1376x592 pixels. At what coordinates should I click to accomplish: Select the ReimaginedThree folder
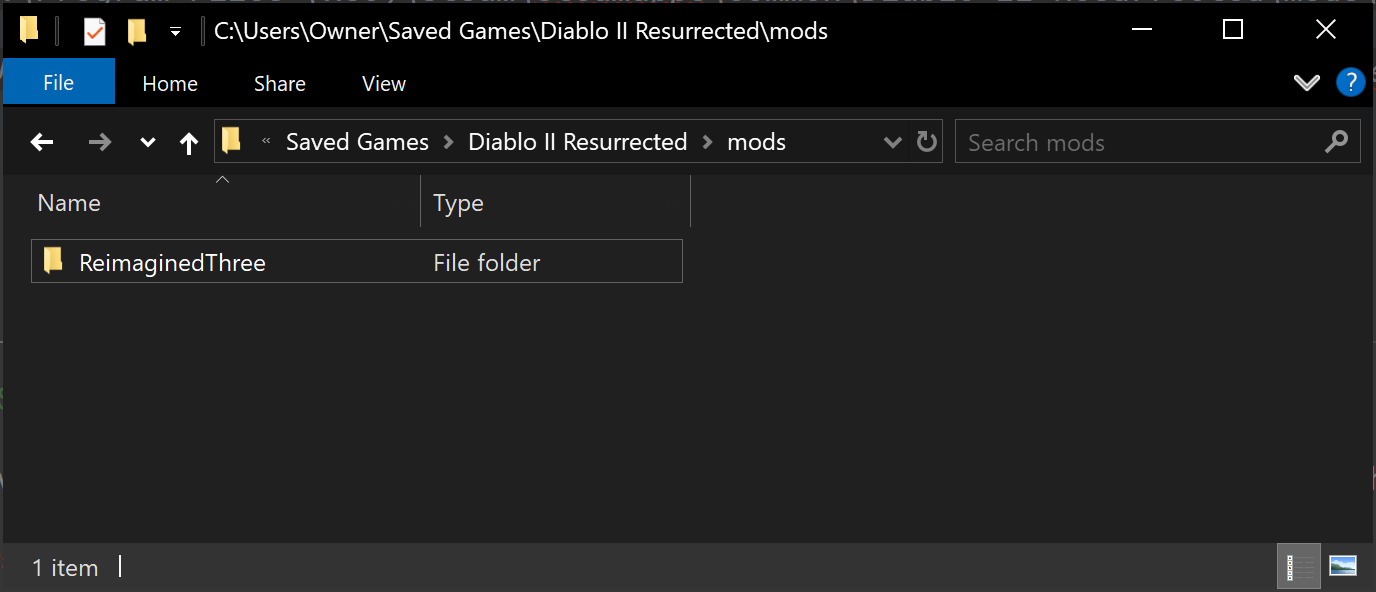(172, 263)
